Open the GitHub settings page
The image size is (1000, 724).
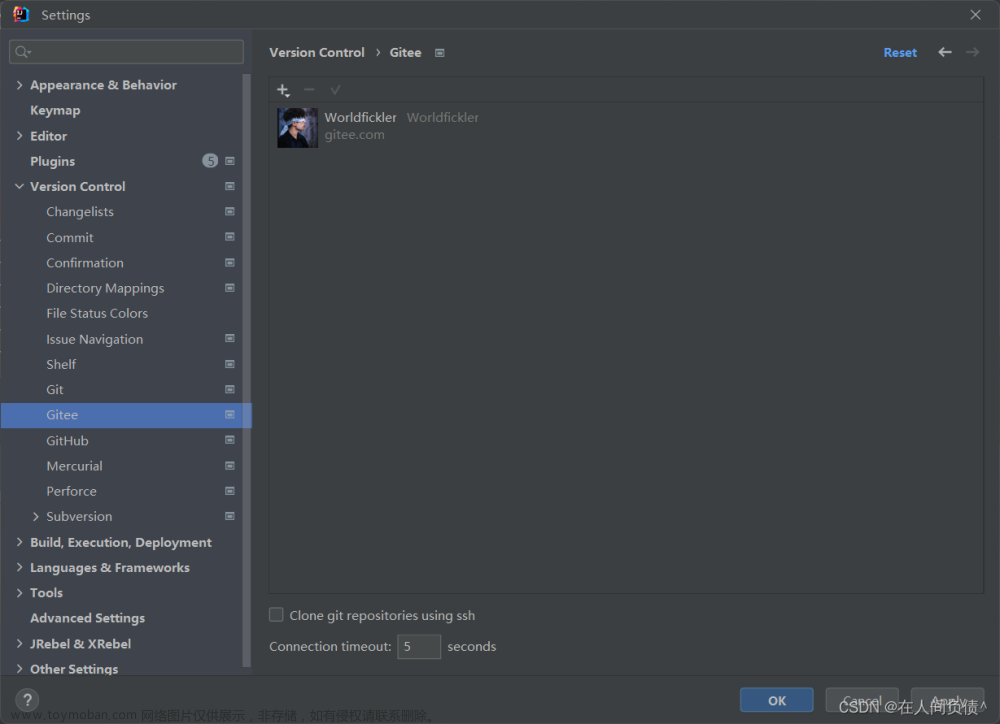pos(67,440)
